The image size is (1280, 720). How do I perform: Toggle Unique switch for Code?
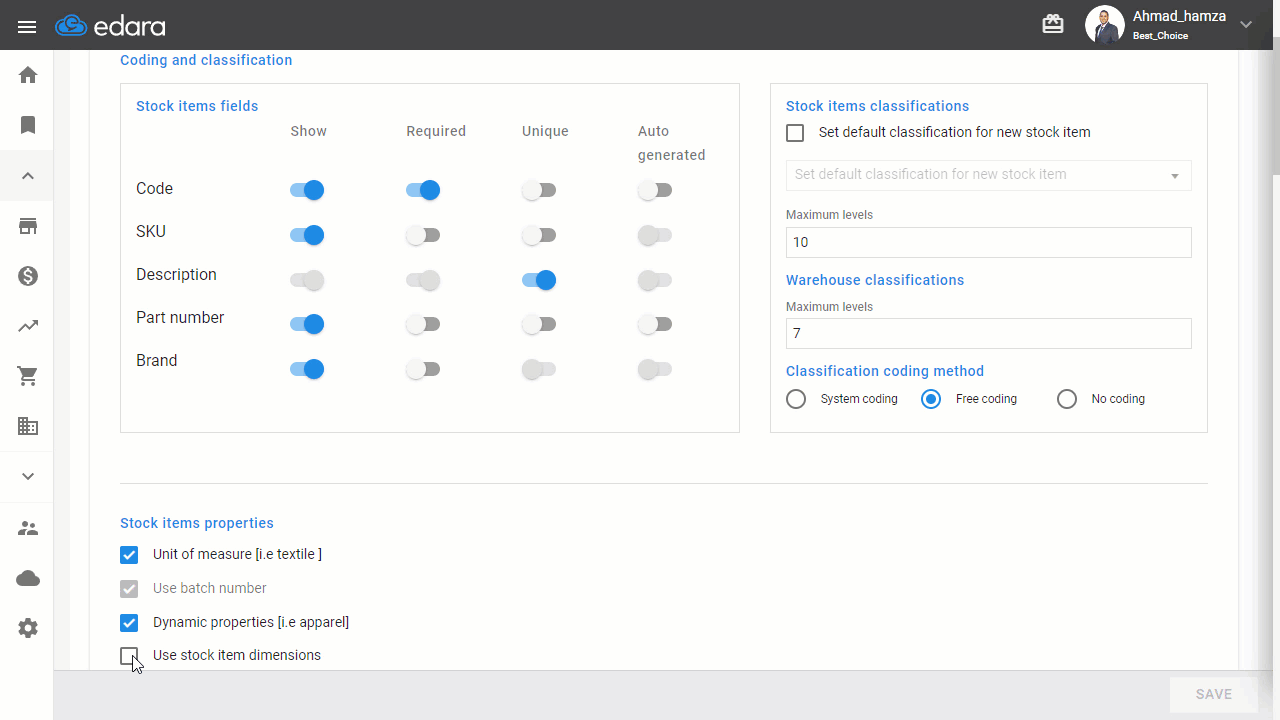point(539,190)
